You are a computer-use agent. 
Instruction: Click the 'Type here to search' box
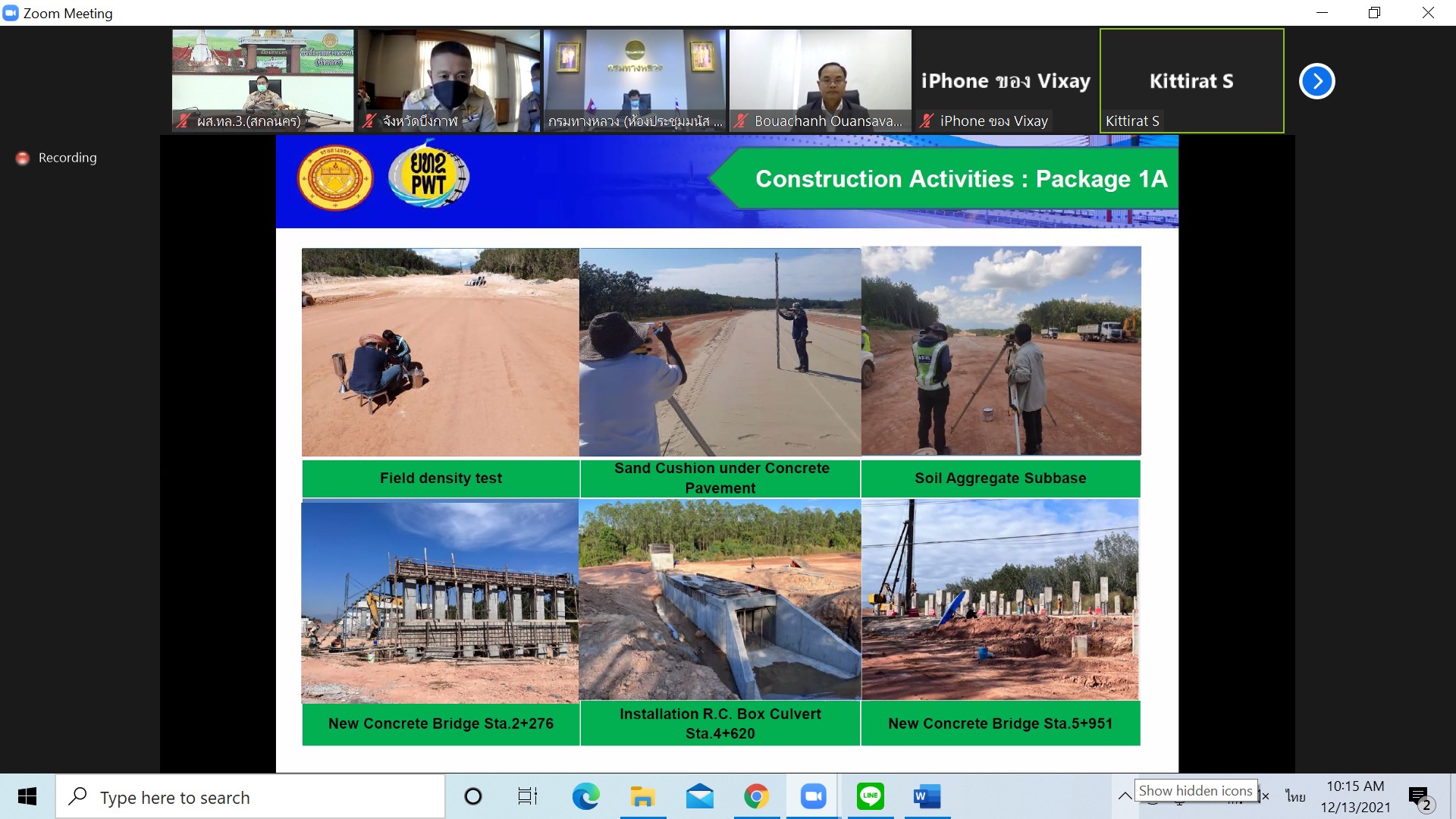click(x=250, y=797)
